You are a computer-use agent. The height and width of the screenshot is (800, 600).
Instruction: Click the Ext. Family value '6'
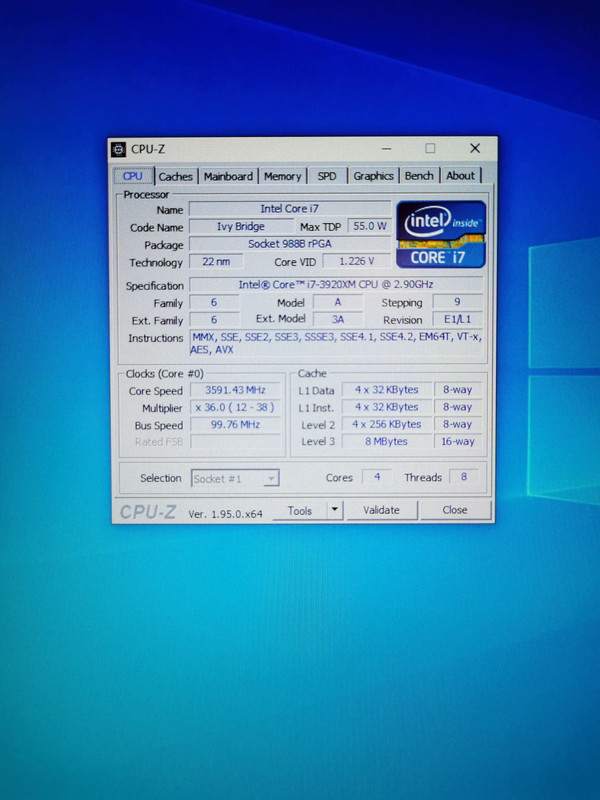tap(214, 320)
